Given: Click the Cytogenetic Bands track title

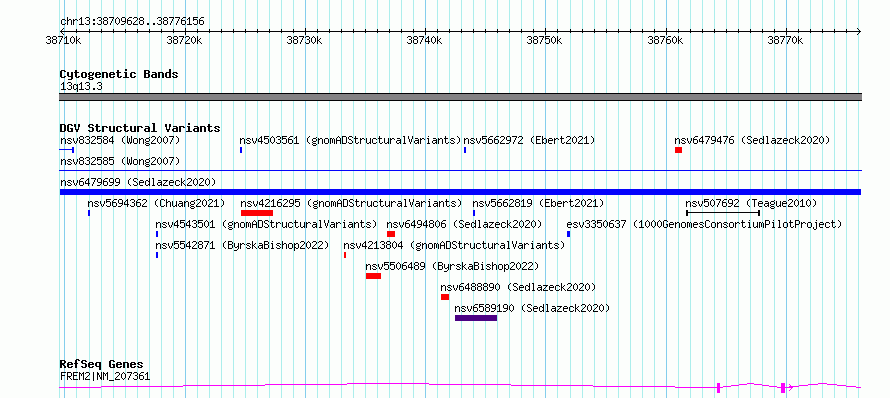Looking at the screenshot, I should [119, 74].
